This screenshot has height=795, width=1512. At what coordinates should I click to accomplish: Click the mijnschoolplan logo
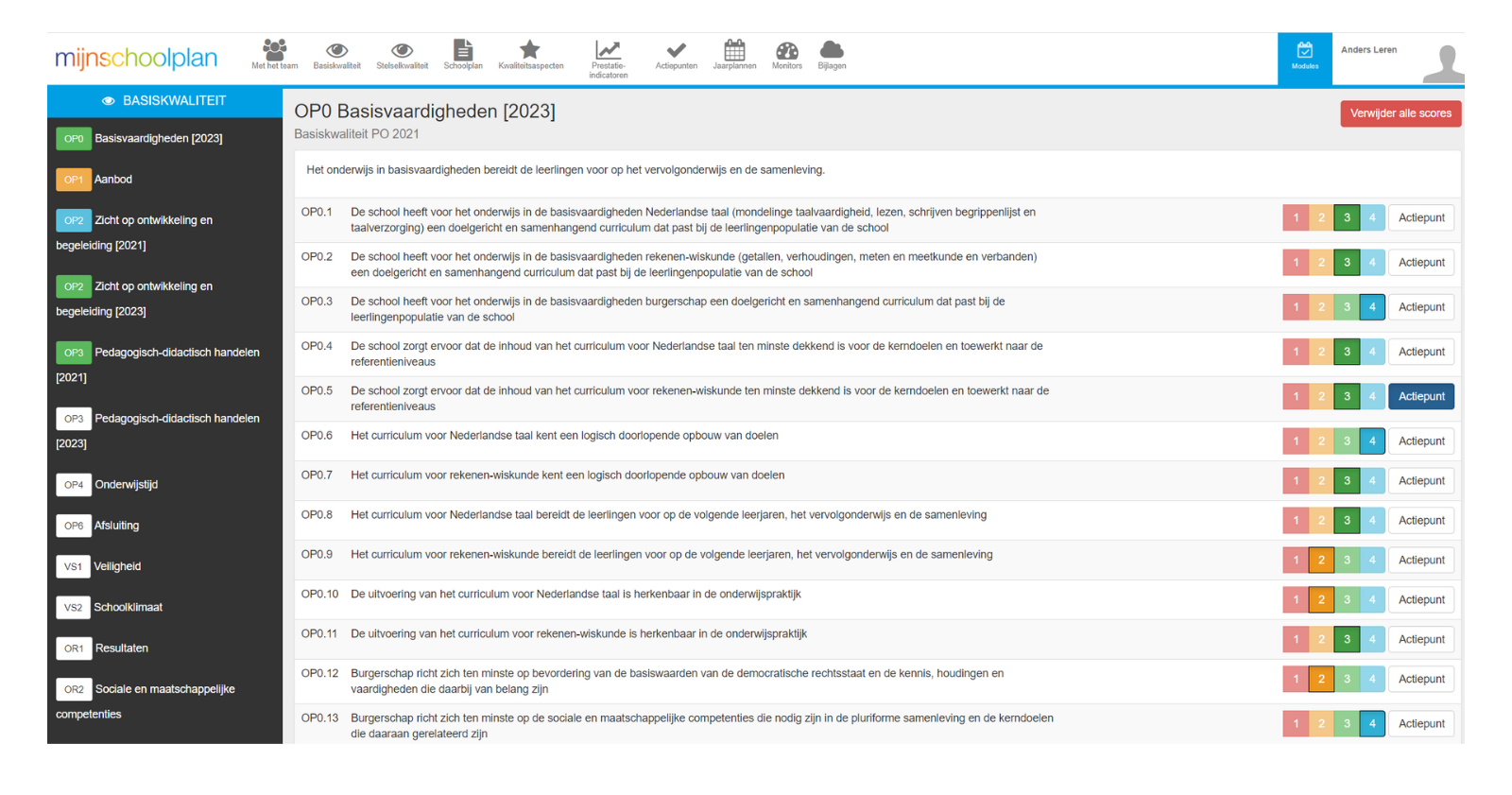136,59
